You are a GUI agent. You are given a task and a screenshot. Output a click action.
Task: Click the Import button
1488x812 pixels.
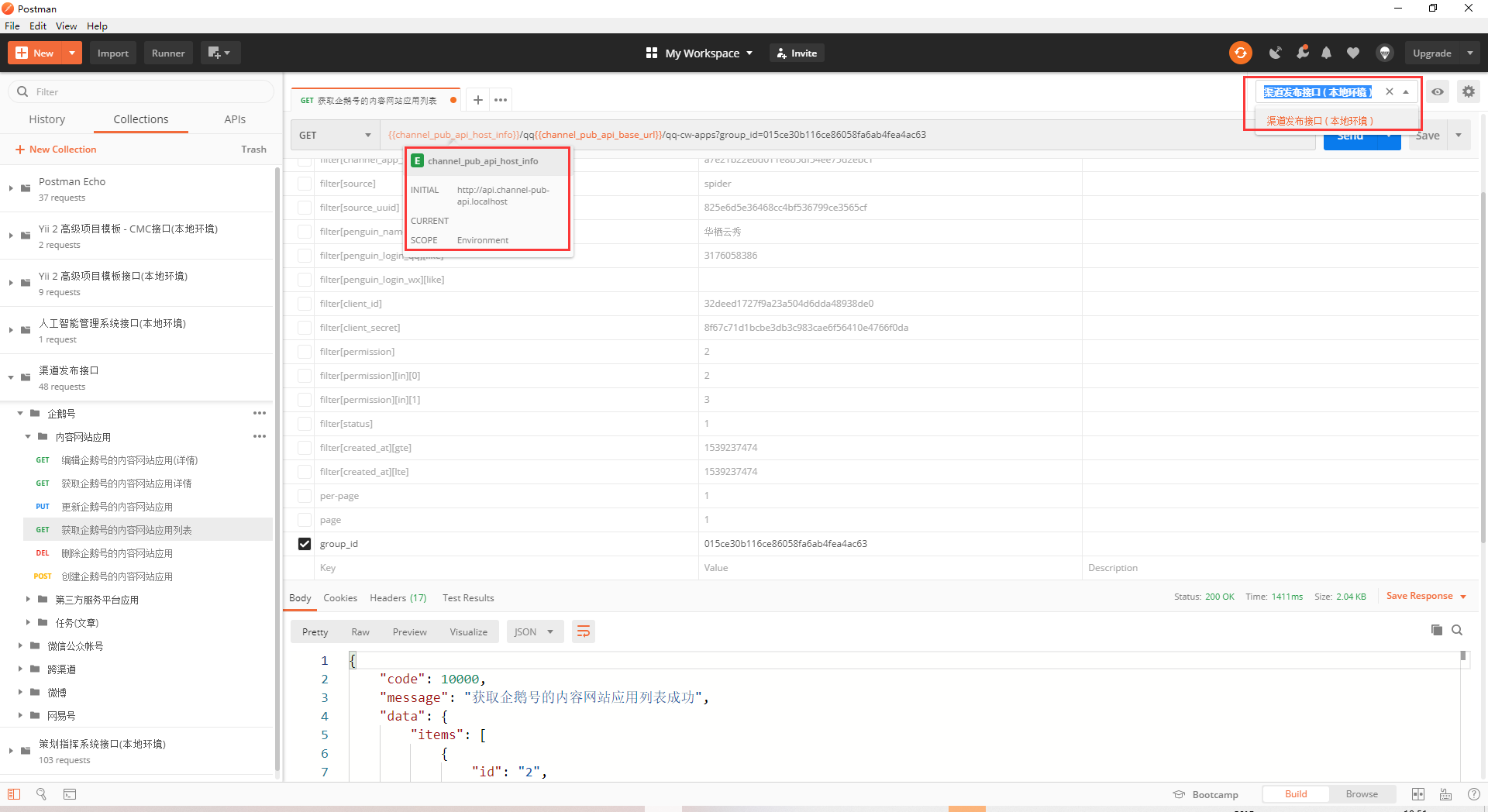(x=112, y=53)
